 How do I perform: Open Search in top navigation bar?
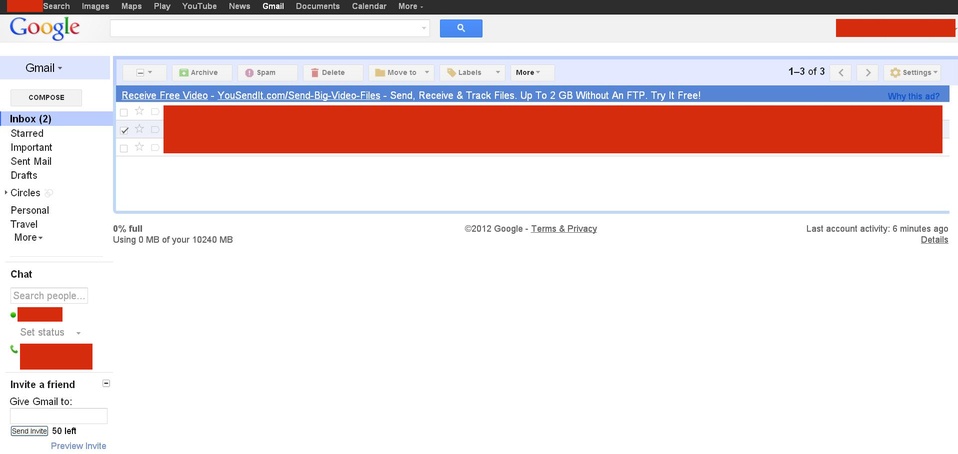(x=56, y=6)
